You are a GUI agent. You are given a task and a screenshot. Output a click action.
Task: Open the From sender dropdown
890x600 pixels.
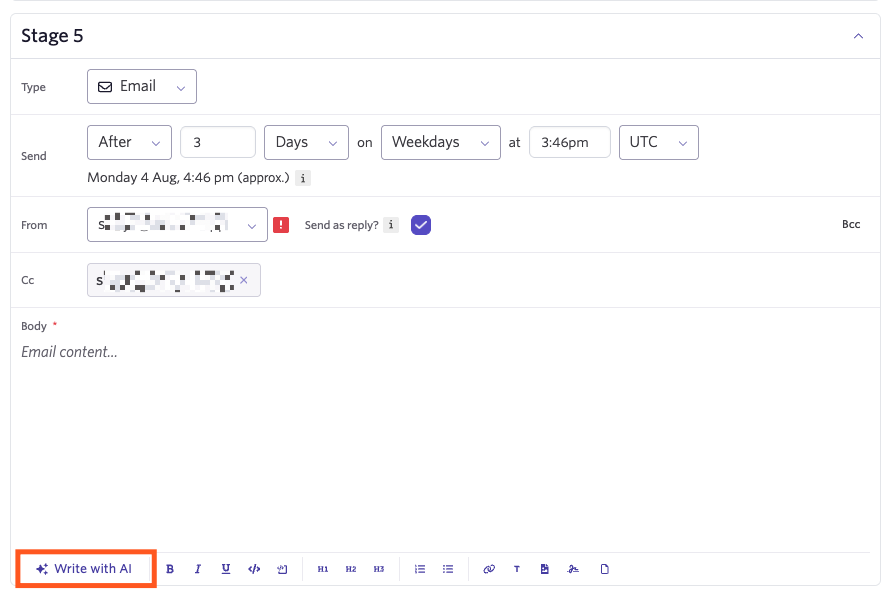point(177,225)
